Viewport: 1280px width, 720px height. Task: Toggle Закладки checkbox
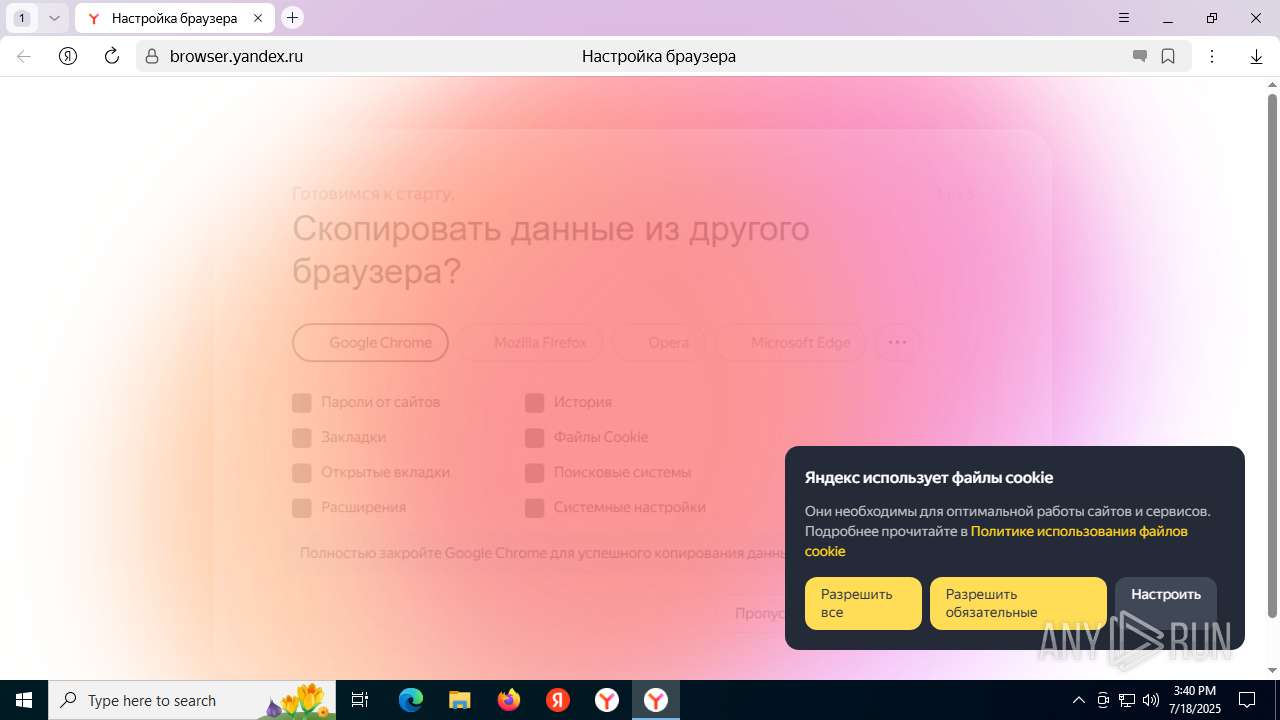coord(302,437)
